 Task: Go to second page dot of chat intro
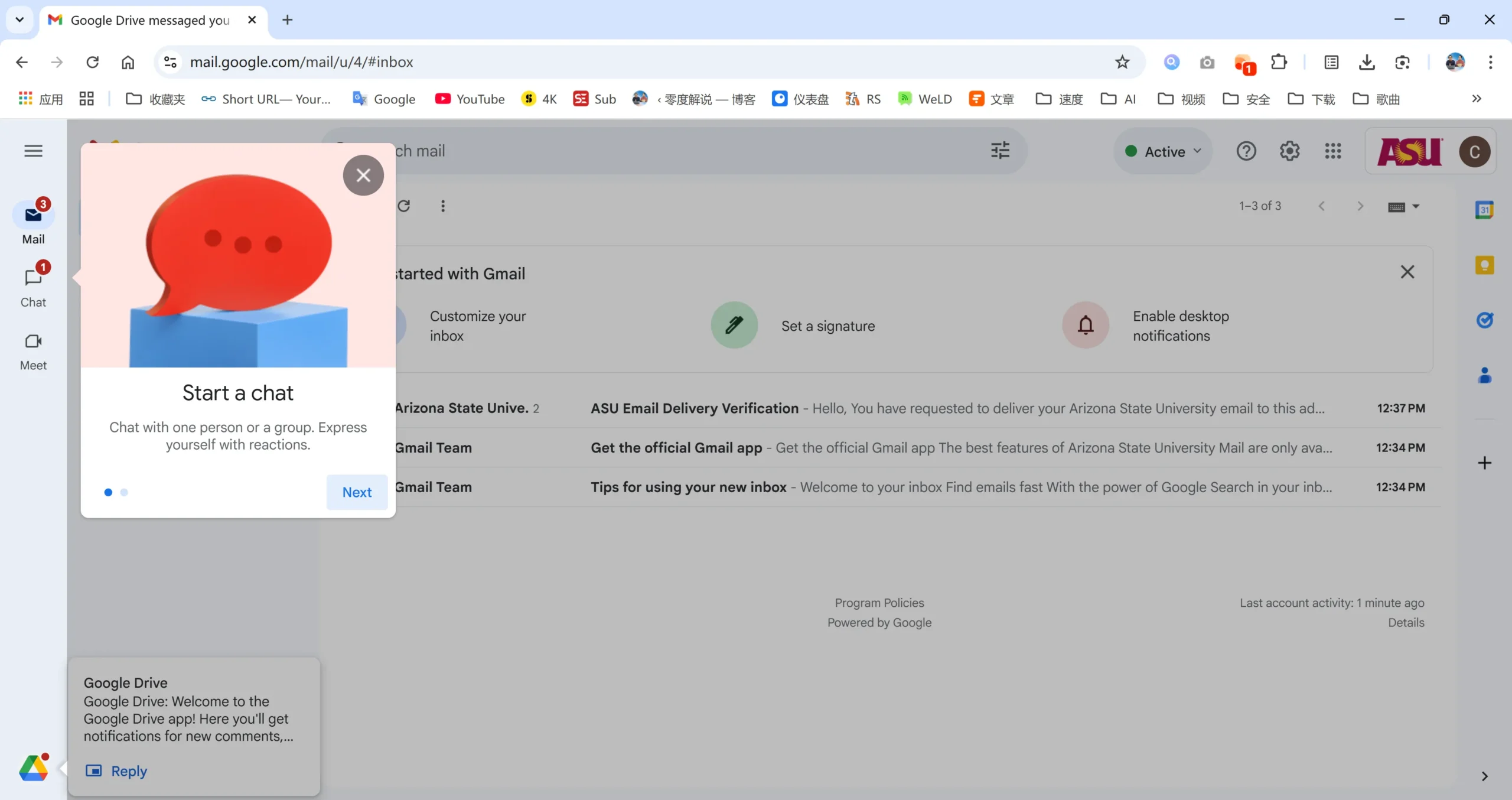click(x=124, y=492)
